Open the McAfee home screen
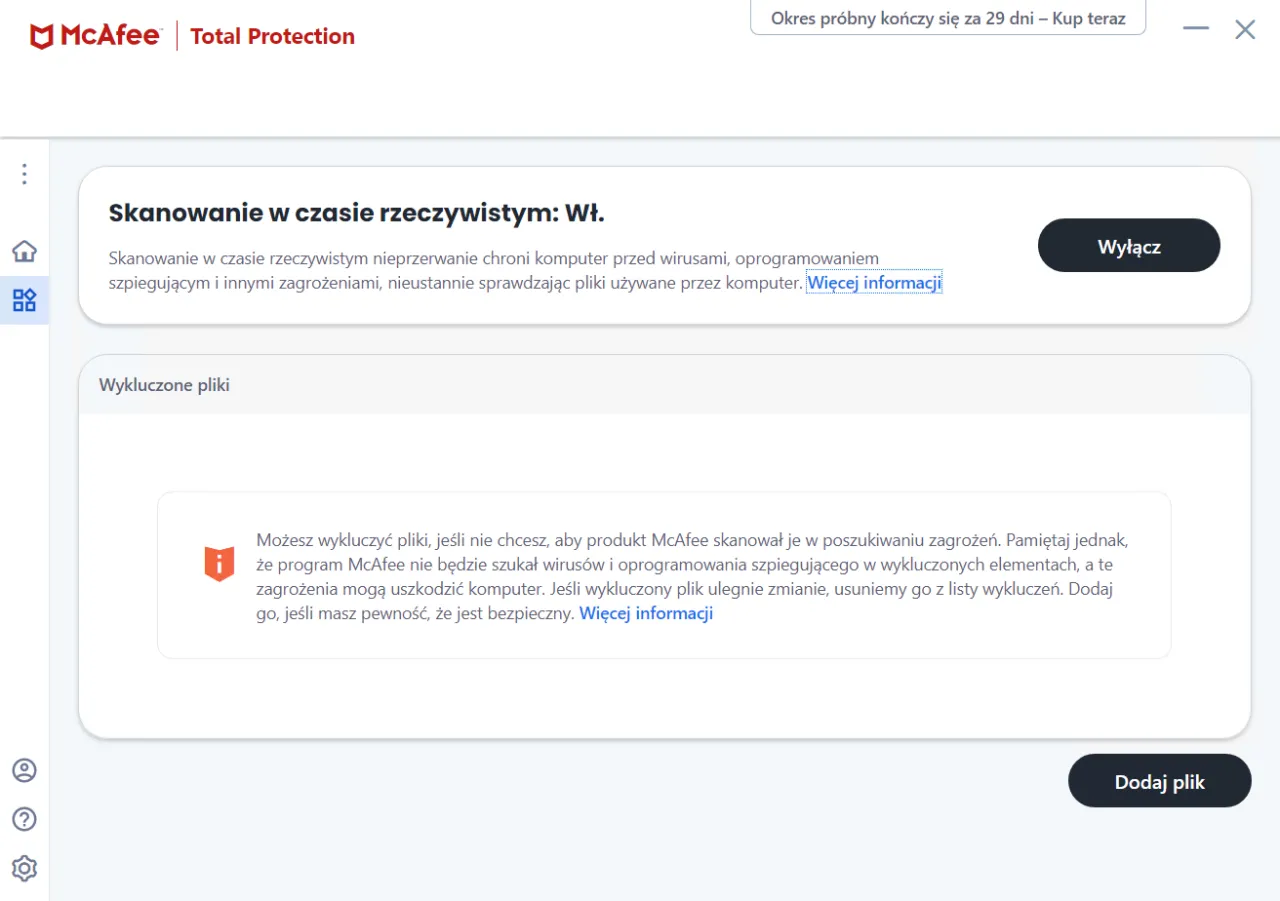 click(24, 251)
